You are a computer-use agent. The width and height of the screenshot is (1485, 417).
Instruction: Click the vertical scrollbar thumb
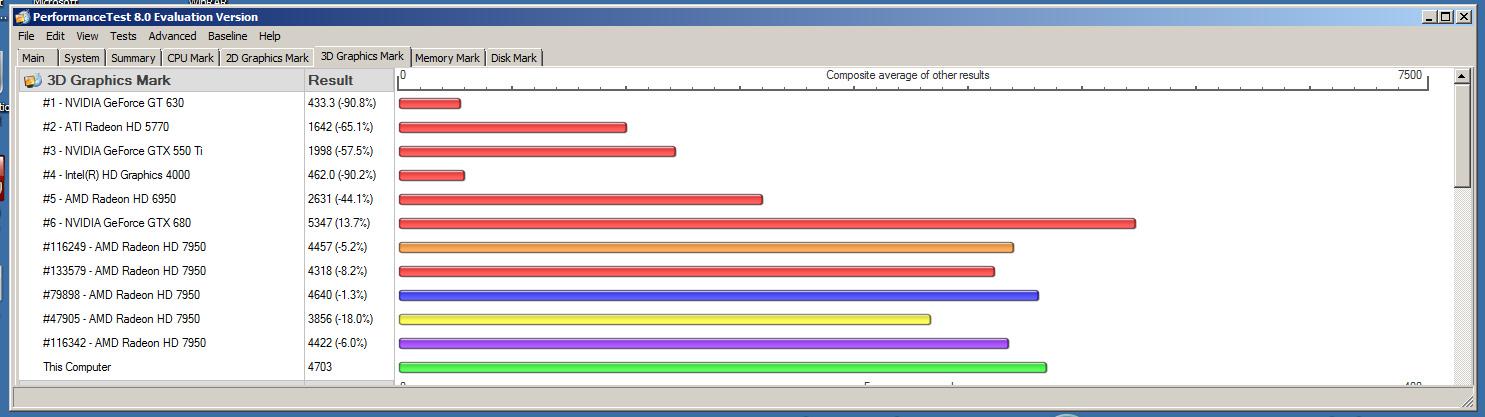tap(1462, 135)
